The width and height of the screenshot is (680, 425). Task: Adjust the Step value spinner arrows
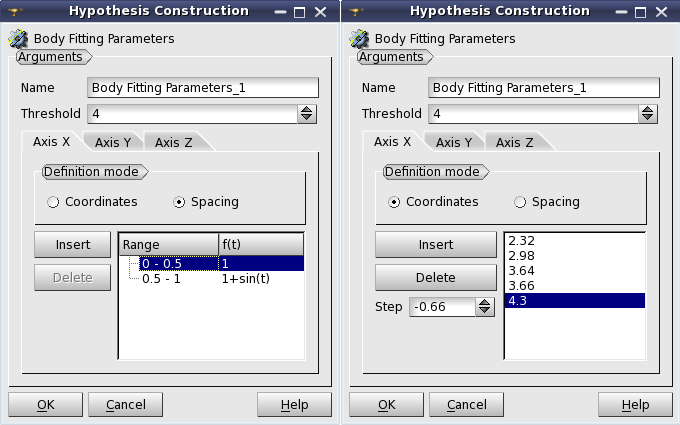[x=484, y=307]
